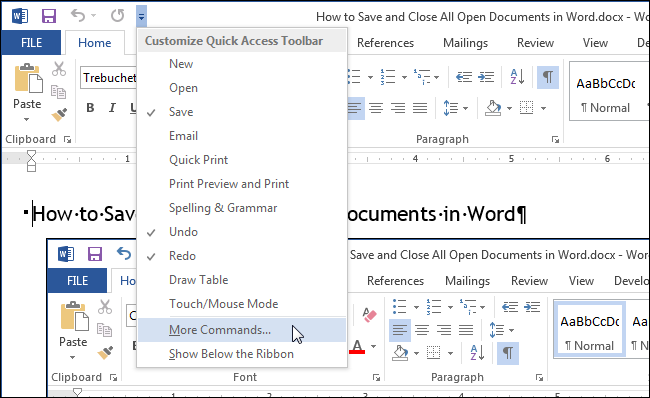The height and width of the screenshot is (398, 650).
Task: Click the Redo icon in top Quick Access Toolbar
Action: coord(117,16)
